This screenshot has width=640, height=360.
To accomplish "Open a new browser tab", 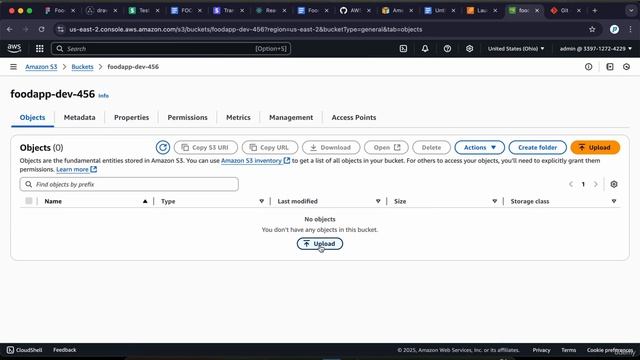I will [595, 11].
